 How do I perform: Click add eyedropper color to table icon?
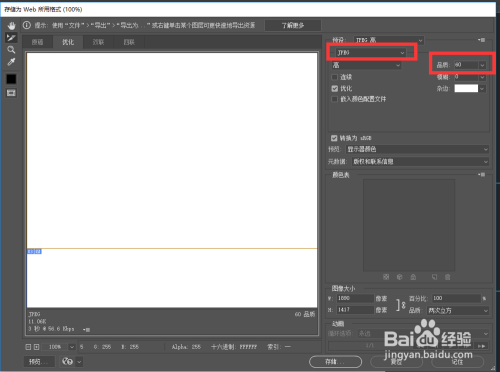[x=434, y=277]
